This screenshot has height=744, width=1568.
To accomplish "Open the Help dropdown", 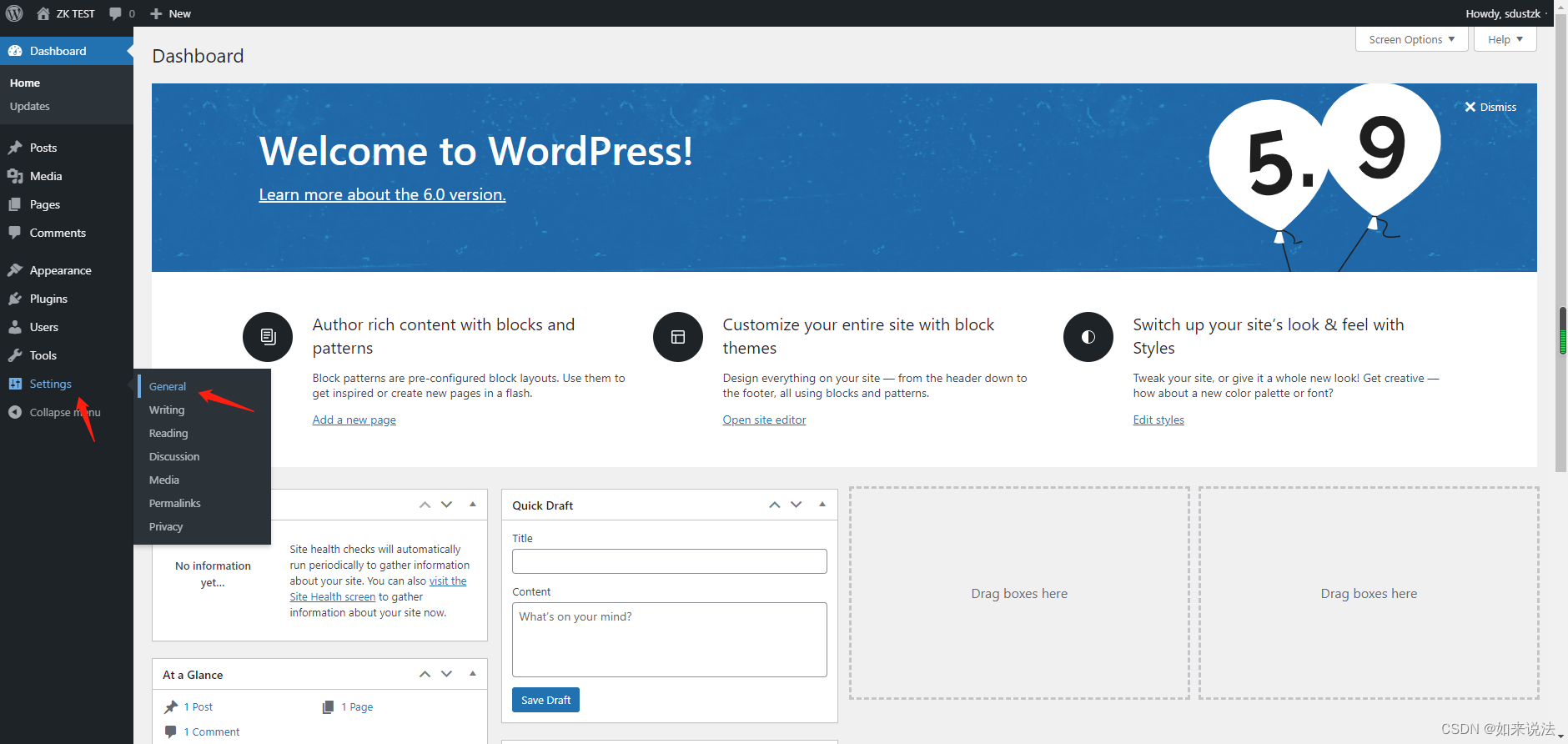I will (x=1505, y=39).
